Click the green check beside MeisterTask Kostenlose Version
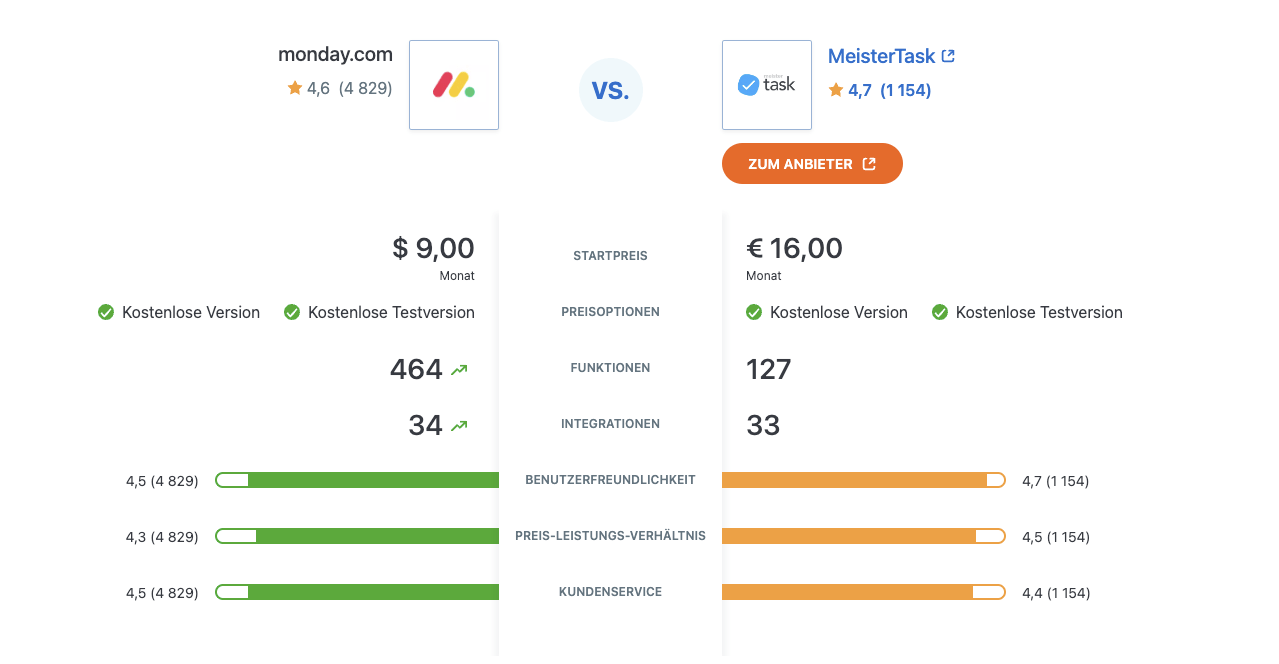The width and height of the screenshot is (1279, 664). 754,312
